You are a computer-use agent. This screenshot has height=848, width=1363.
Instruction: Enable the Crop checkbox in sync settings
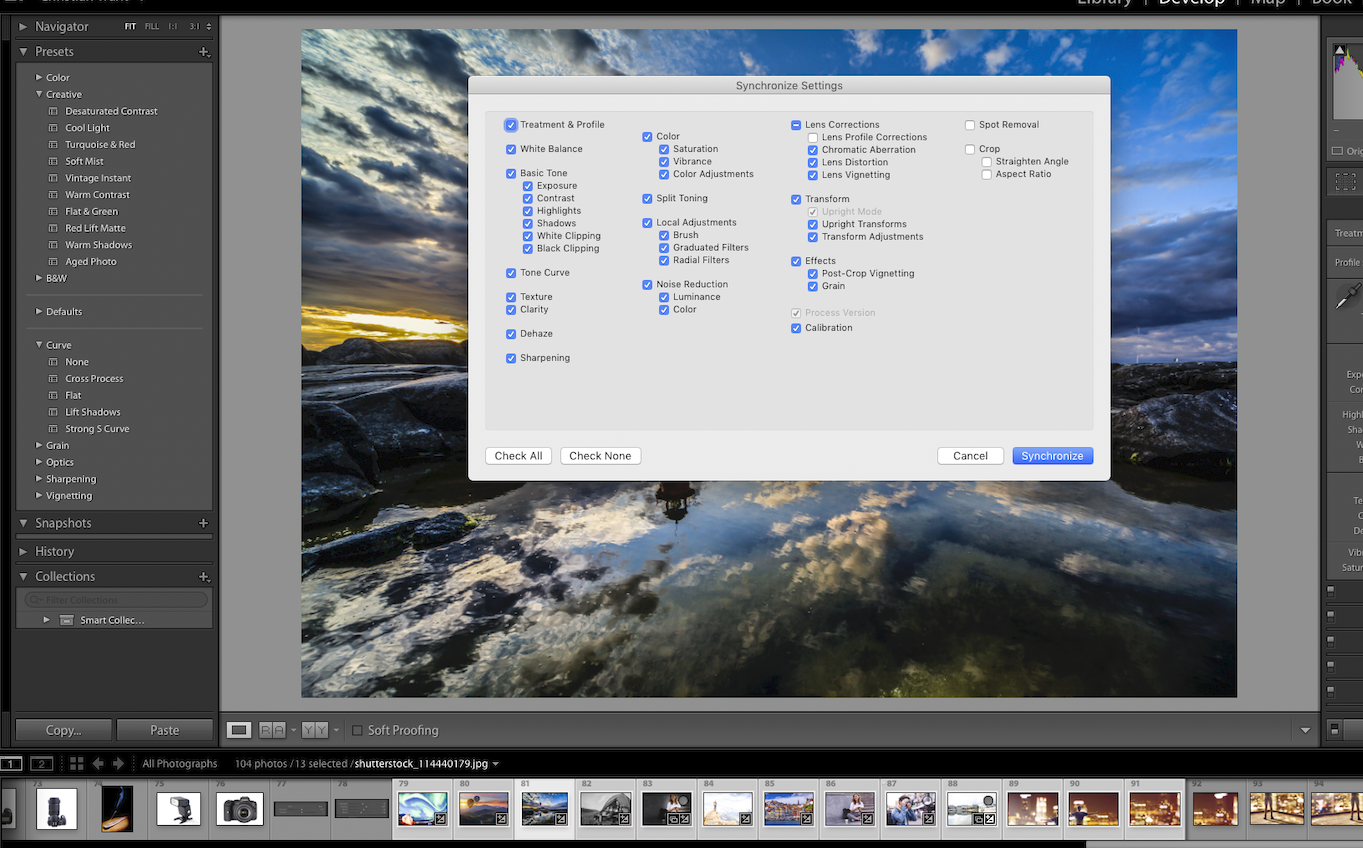(969, 148)
